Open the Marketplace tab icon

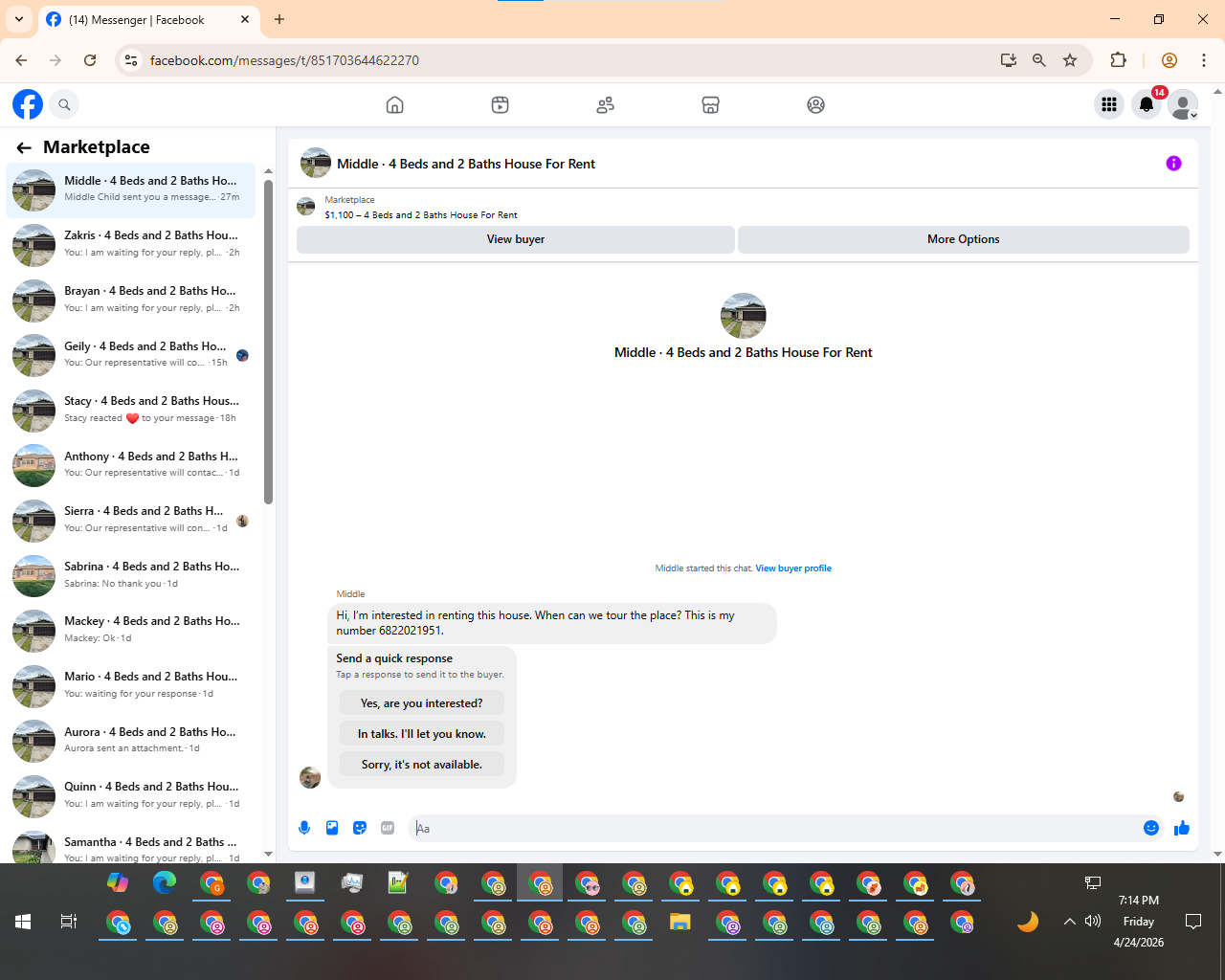pyautogui.click(x=710, y=105)
